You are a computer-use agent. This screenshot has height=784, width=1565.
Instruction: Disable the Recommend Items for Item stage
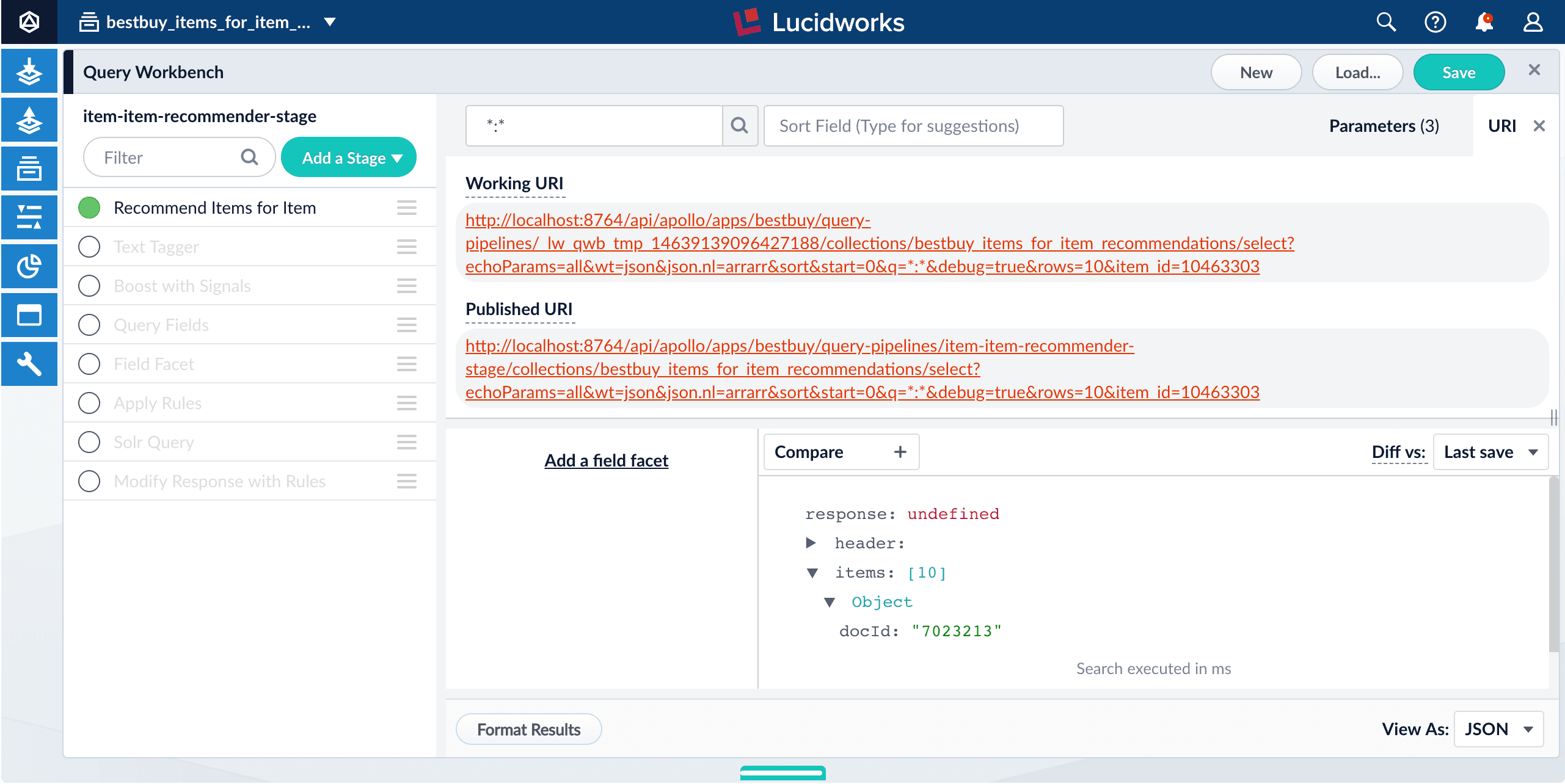tap(89, 208)
